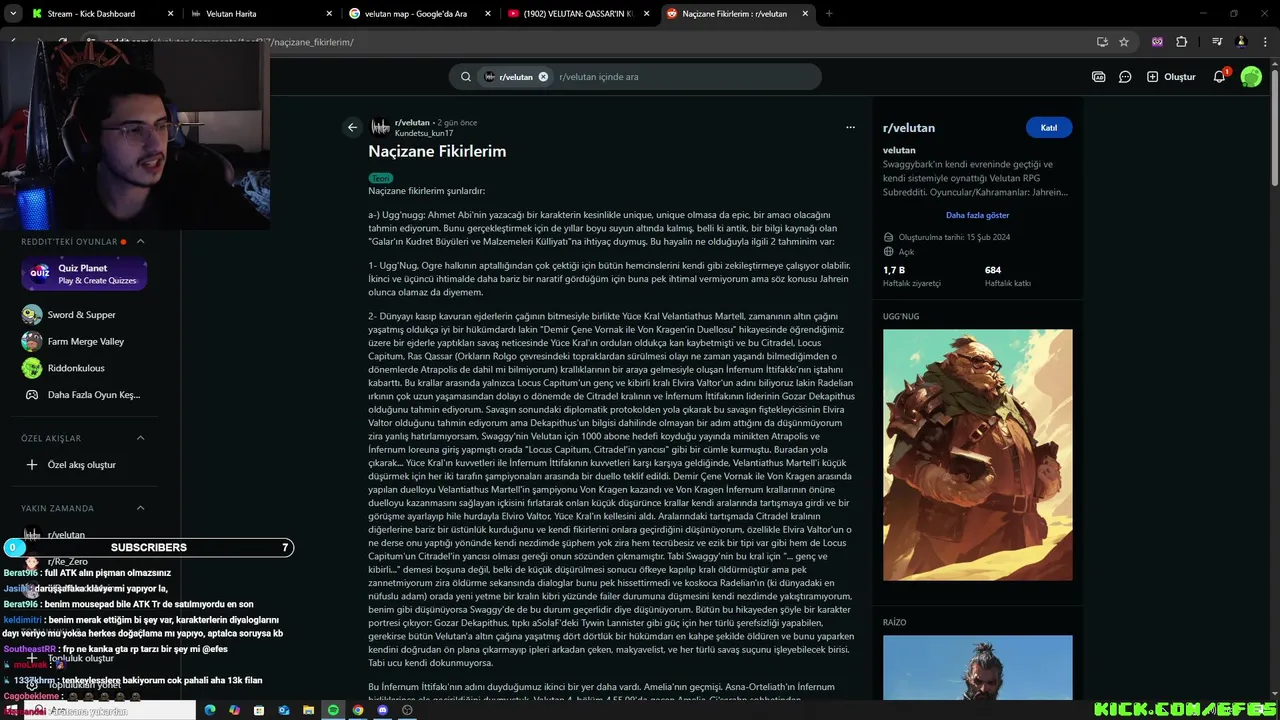This screenshot has height=720, width=1280.
Task: Click Özel akış oluştur
Action: 82,465
